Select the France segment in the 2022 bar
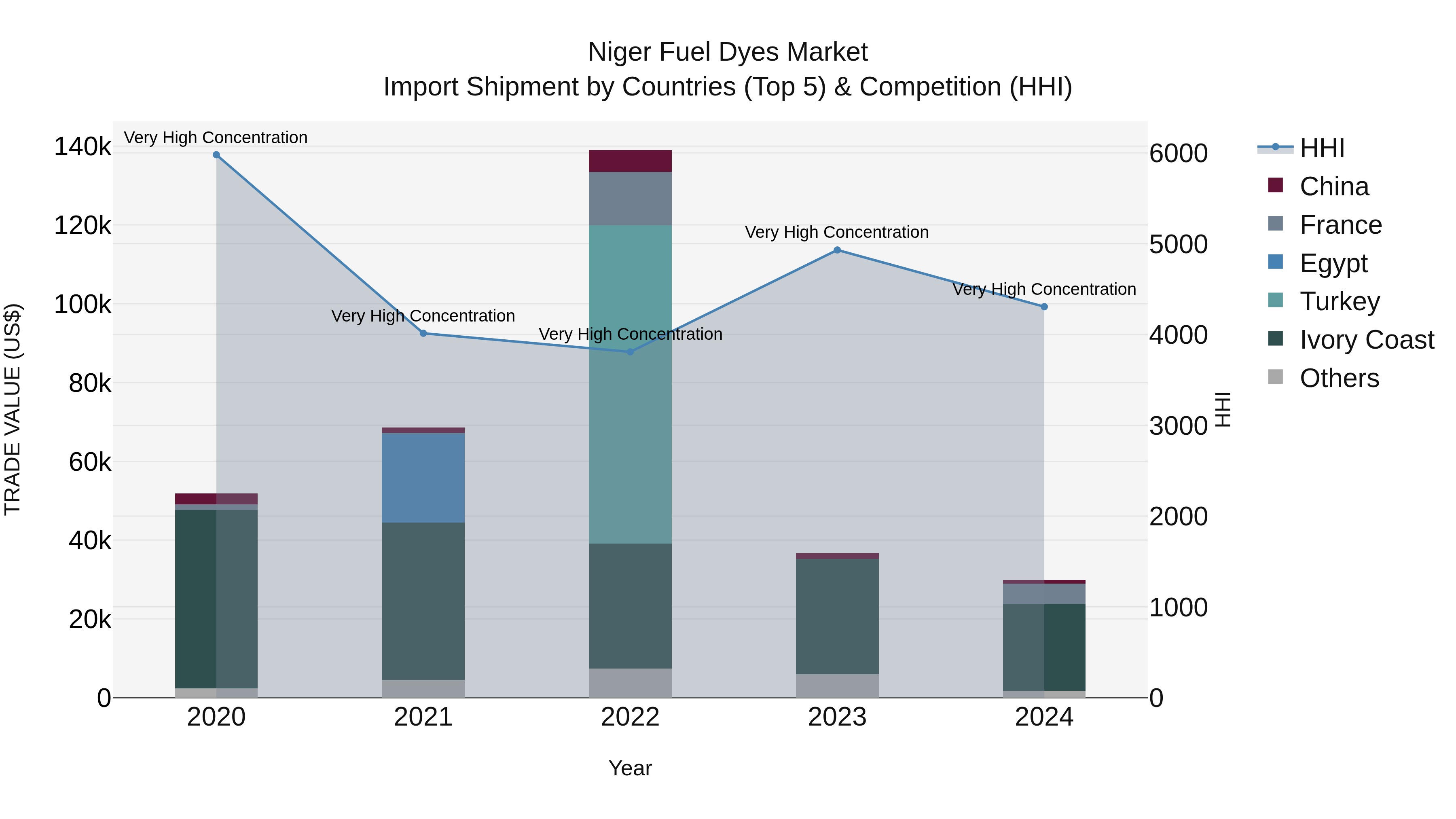 pyautogui.click(x=630, y=199)
